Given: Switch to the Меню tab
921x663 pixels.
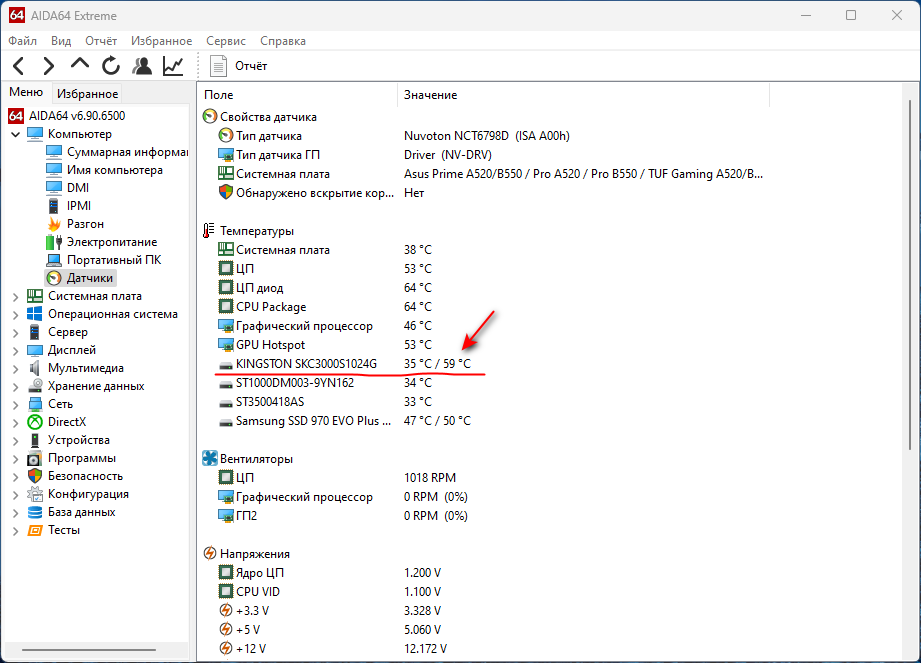Looking at the screenshot, I should click(x=26, y=92).
